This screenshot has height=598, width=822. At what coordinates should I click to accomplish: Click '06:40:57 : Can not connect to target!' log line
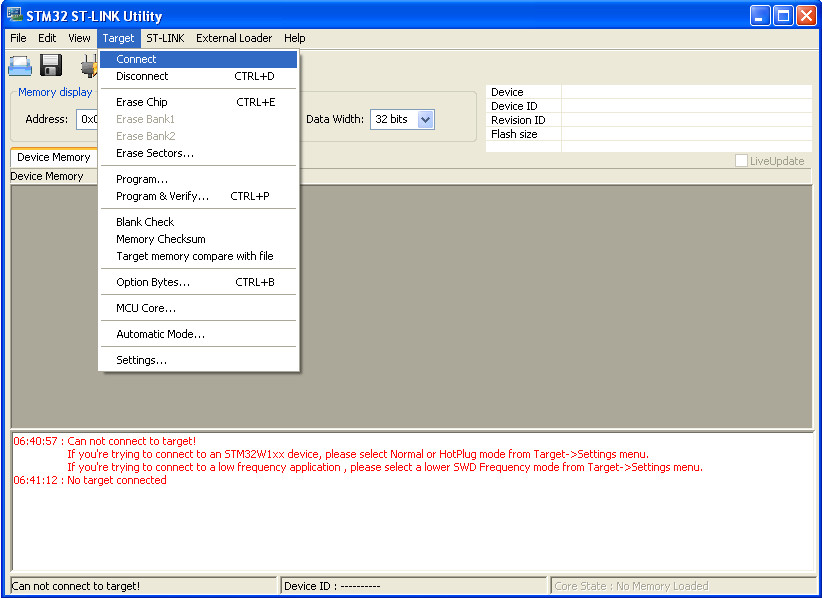click(105, 441)
